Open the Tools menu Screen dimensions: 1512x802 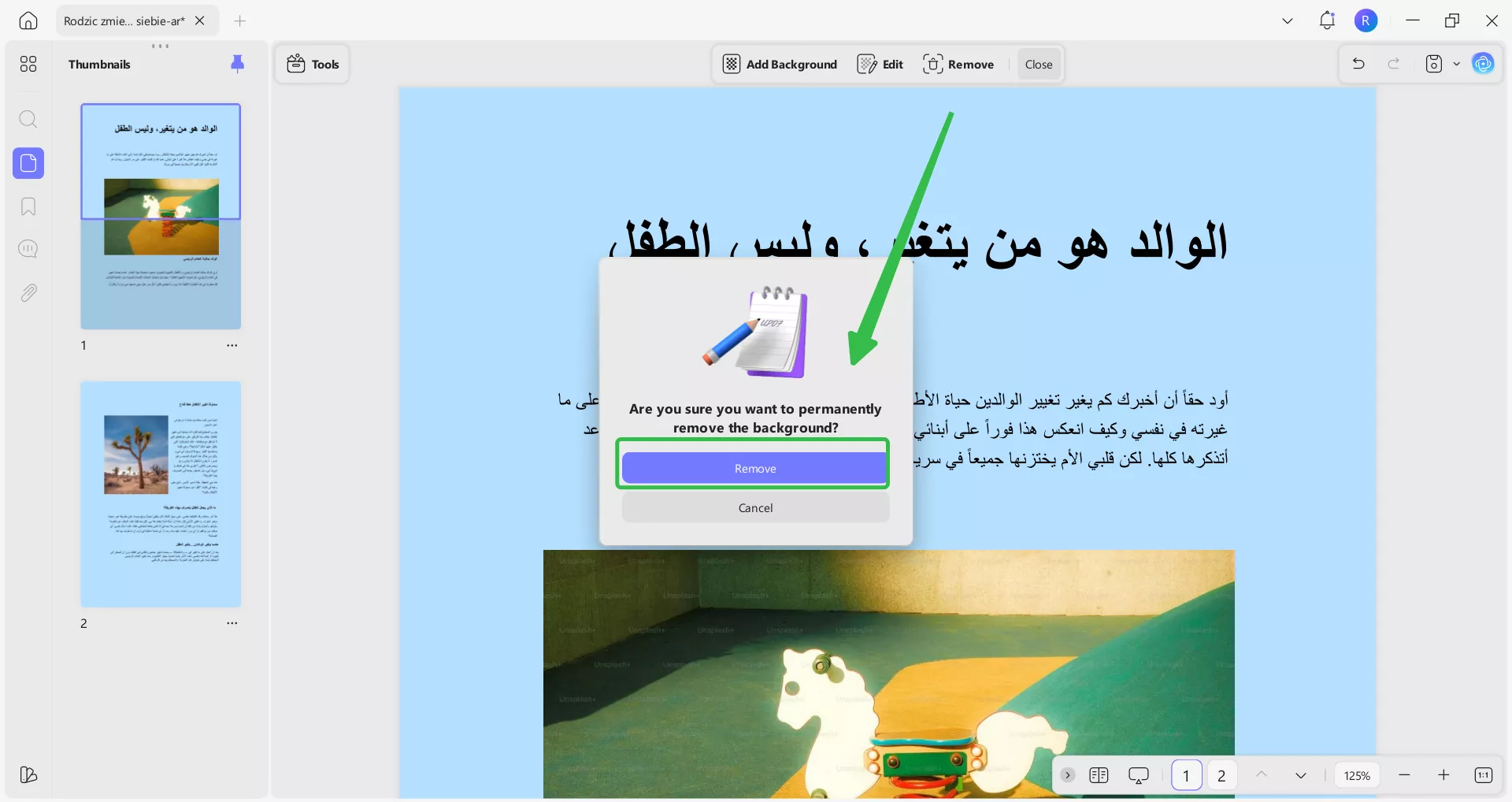click(x=312, y=64)
